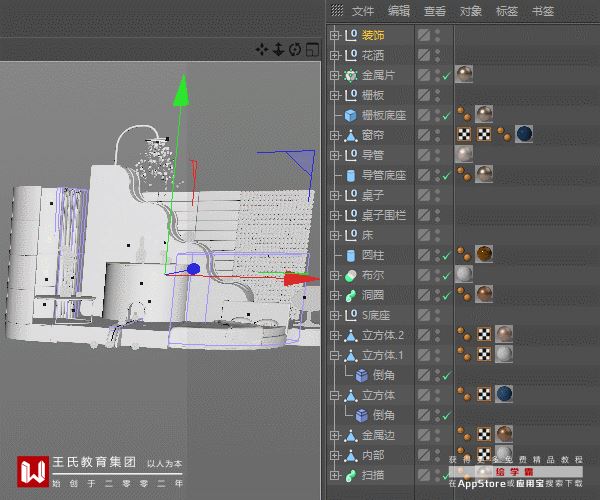Expand the 金属边 object

click(x=335, y=435)
